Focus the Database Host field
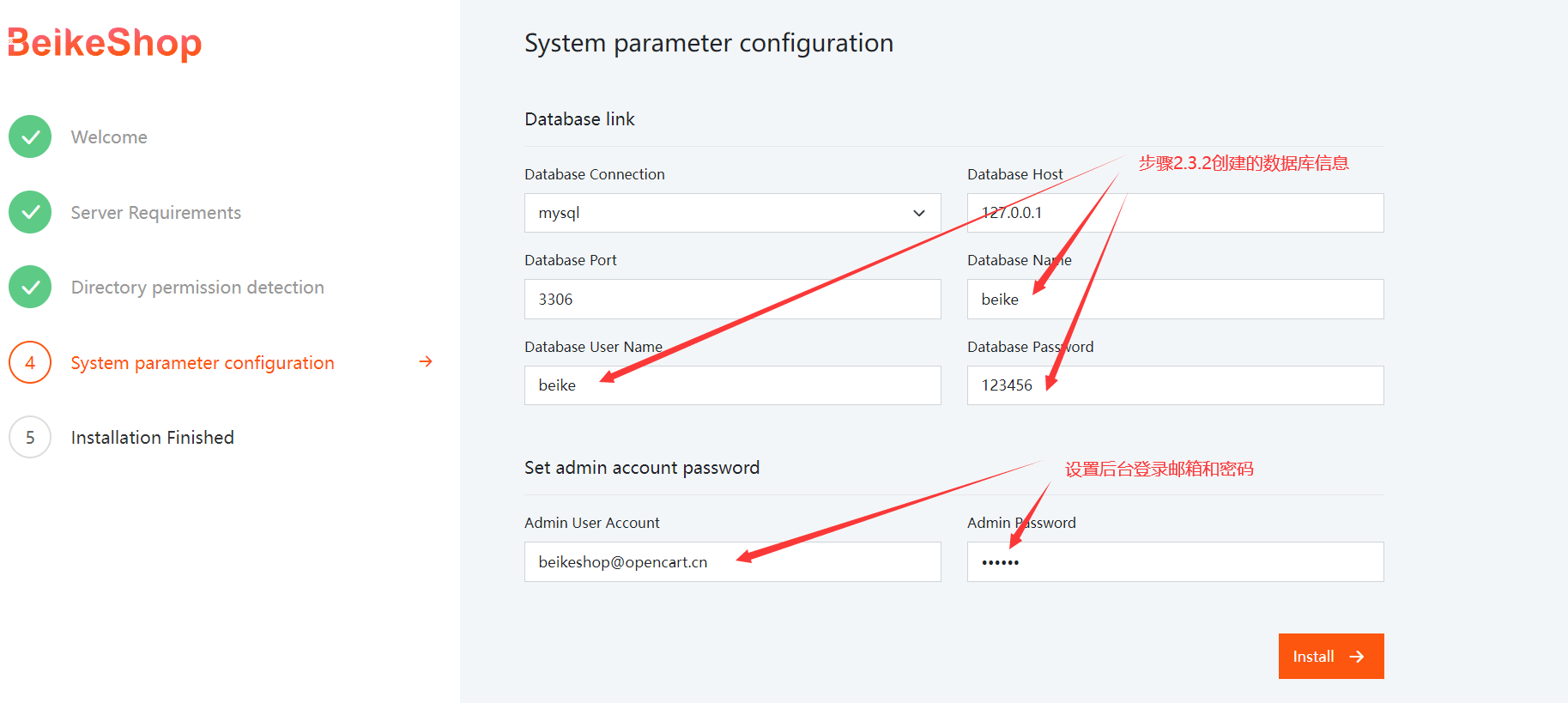 pyautogui.click(x=1175, y=213)
